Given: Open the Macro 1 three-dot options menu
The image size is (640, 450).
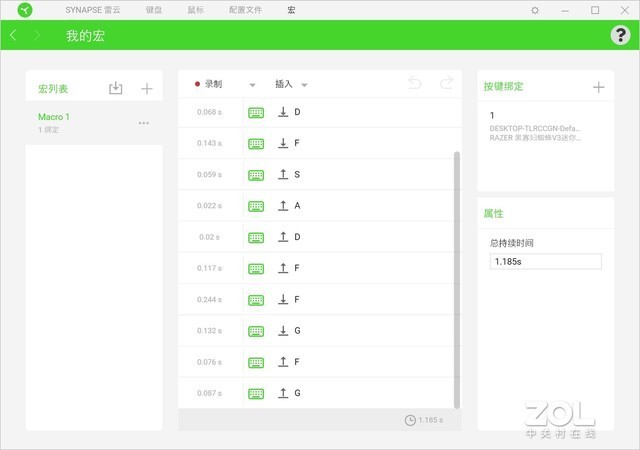Looking at the screenshot, I should click(x=144, y=123).
